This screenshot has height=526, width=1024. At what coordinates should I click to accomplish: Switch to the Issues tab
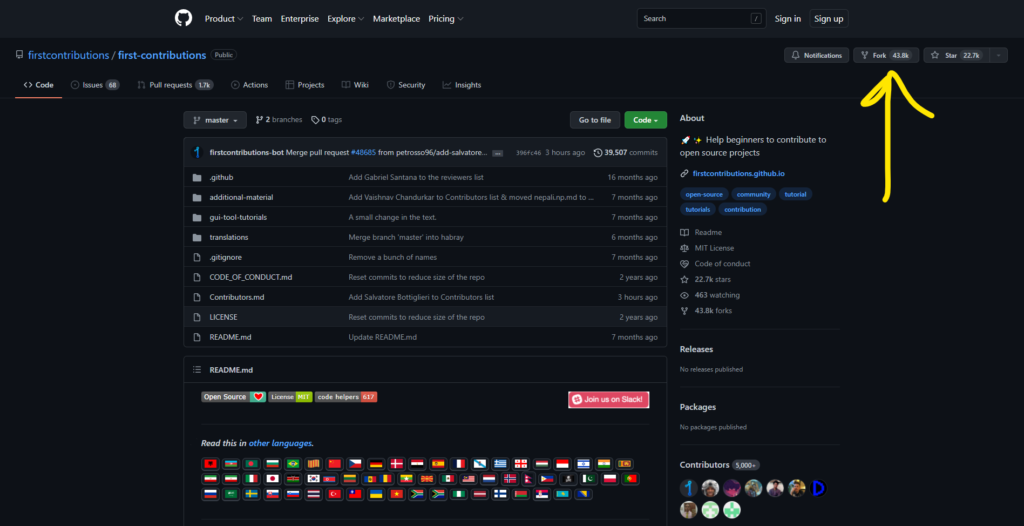pos(95,85)
